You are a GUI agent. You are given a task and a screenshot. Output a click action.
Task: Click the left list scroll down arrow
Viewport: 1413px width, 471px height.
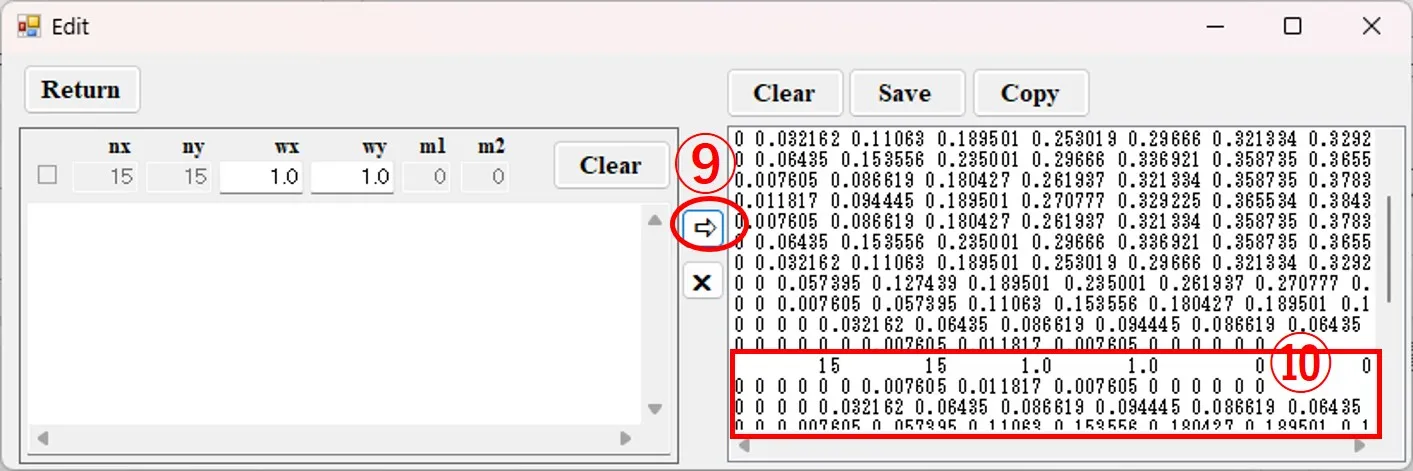click(655, 409)
